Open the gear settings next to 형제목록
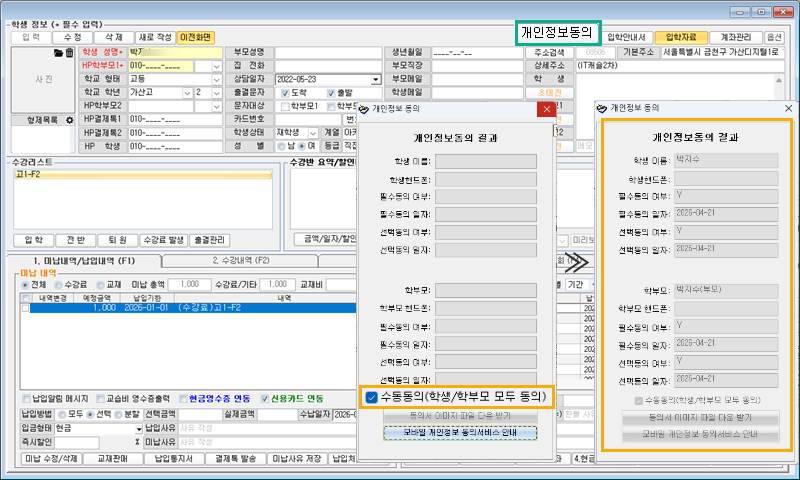 click(x=70, y=120)
